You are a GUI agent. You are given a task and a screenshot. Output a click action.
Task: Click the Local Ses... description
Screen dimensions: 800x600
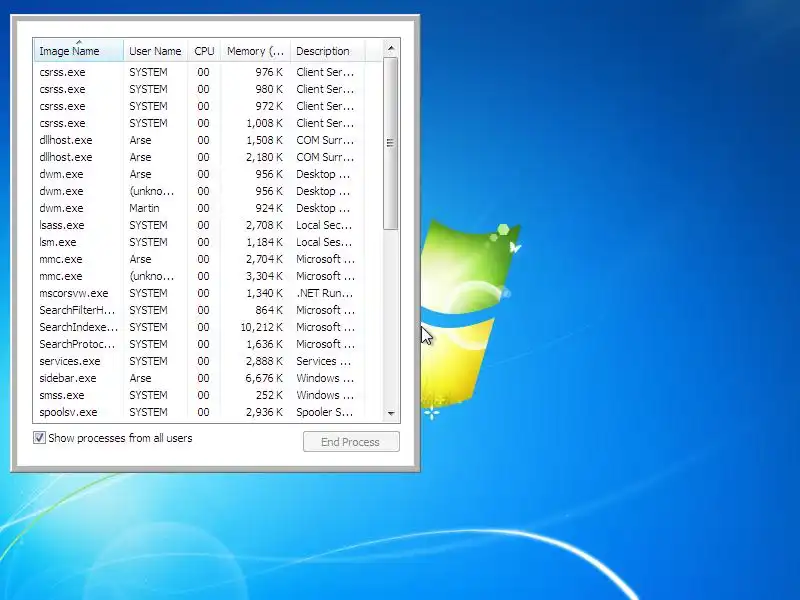click(x=324, y=242)
